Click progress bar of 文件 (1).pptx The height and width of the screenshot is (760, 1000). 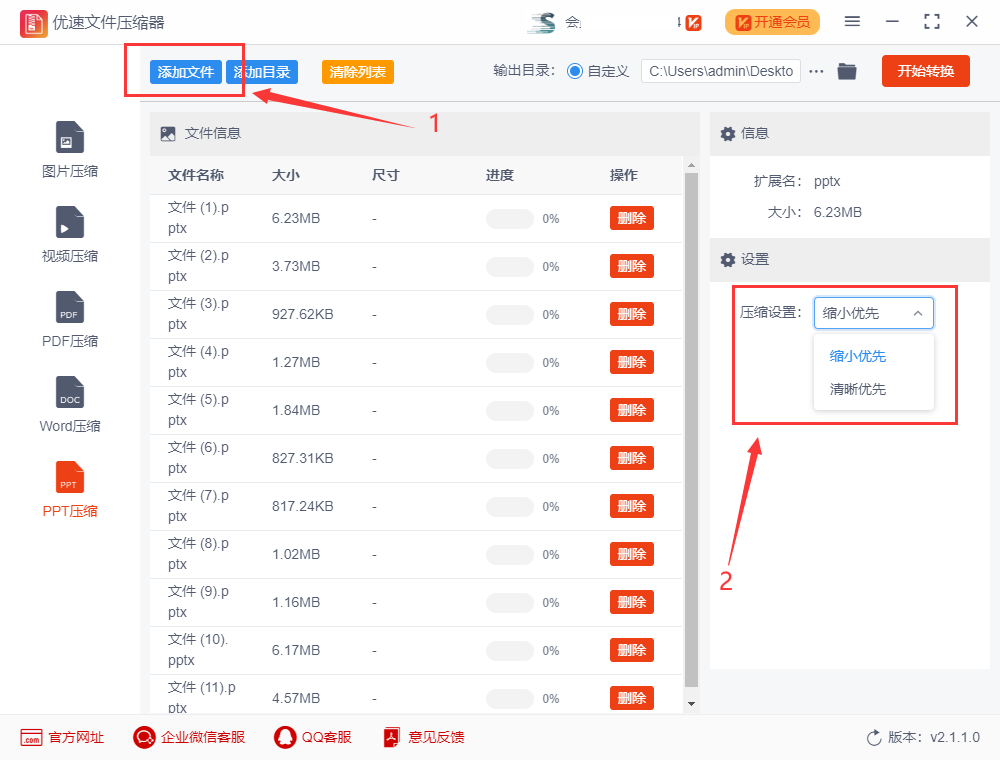[510, 219]
